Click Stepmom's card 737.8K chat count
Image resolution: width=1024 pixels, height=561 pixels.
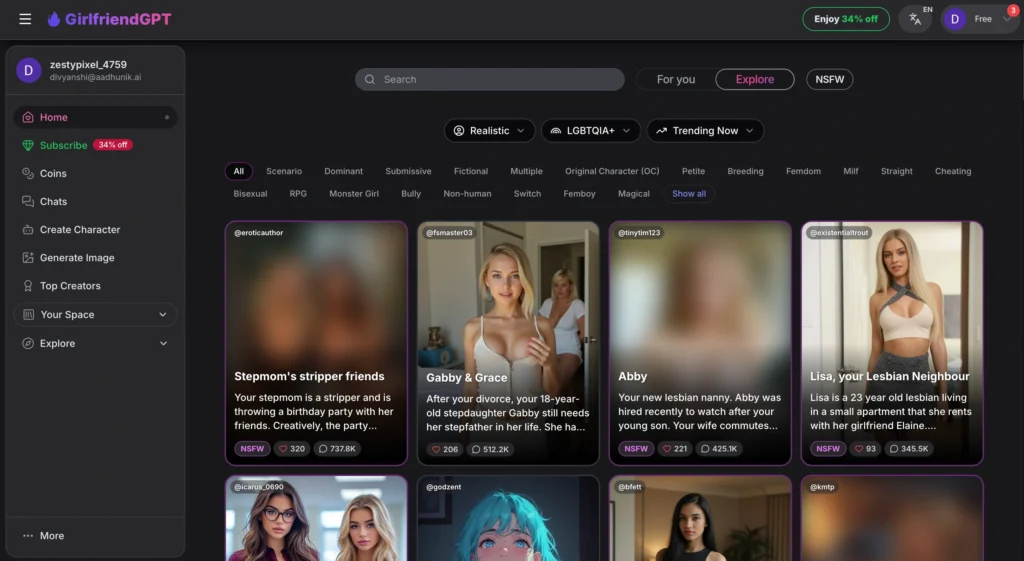337,449
